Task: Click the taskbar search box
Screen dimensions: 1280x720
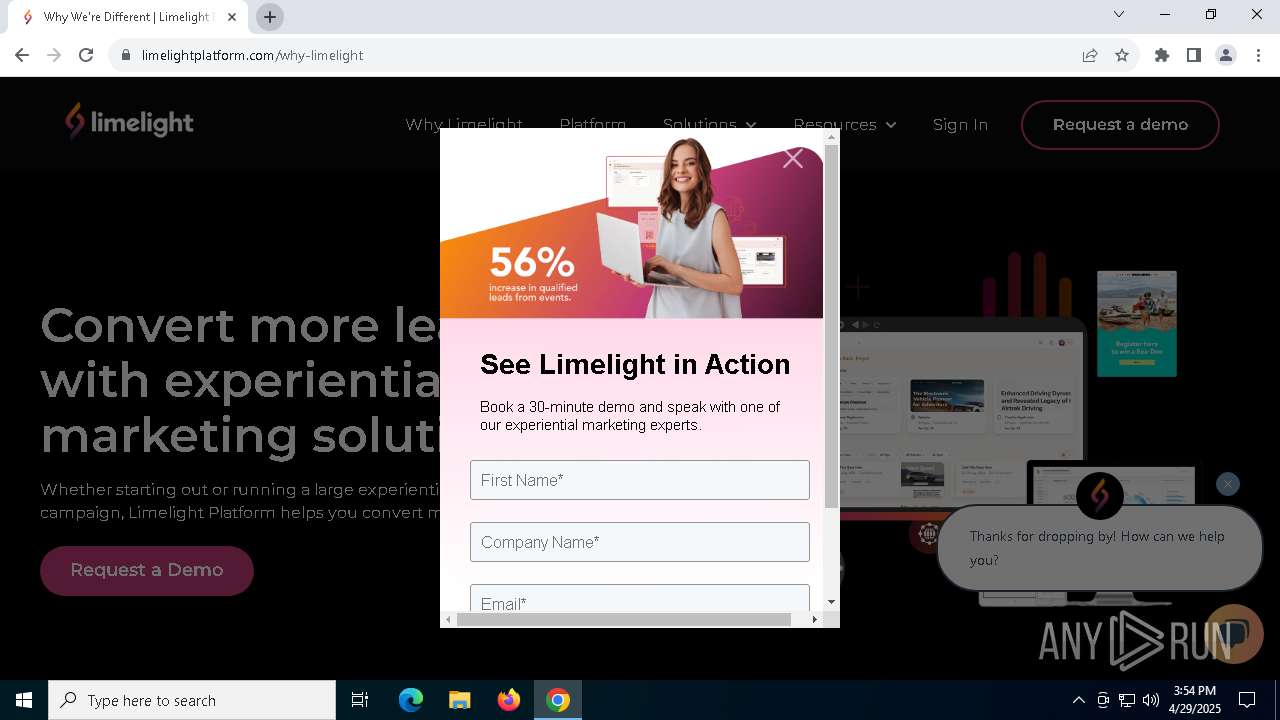Action: 192,700
